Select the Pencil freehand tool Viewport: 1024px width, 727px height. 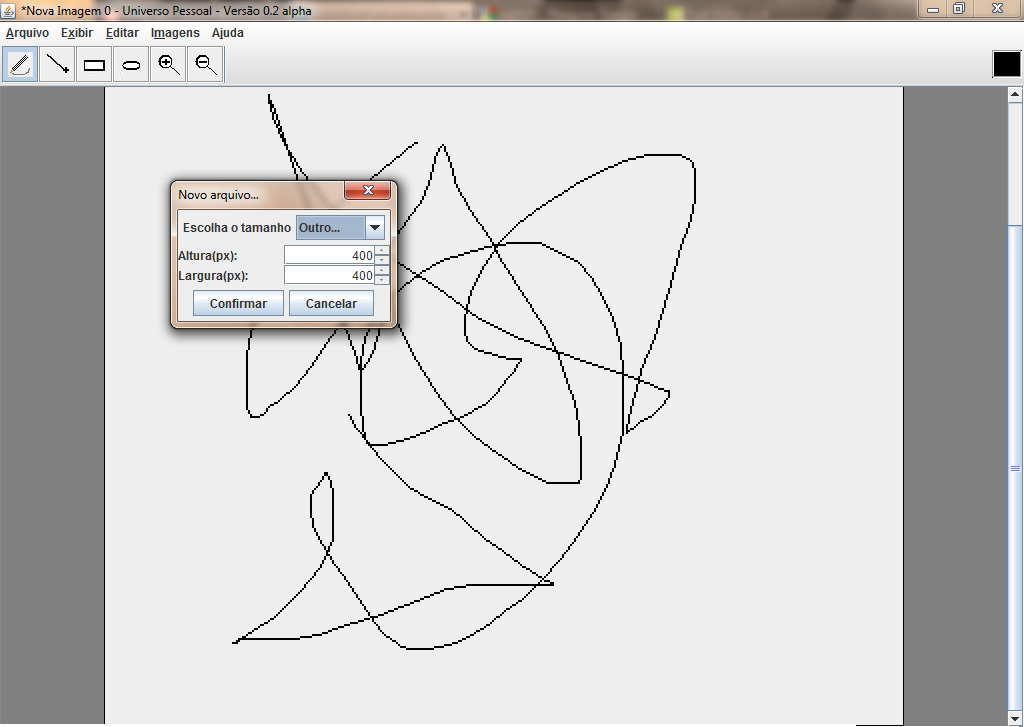20,65
